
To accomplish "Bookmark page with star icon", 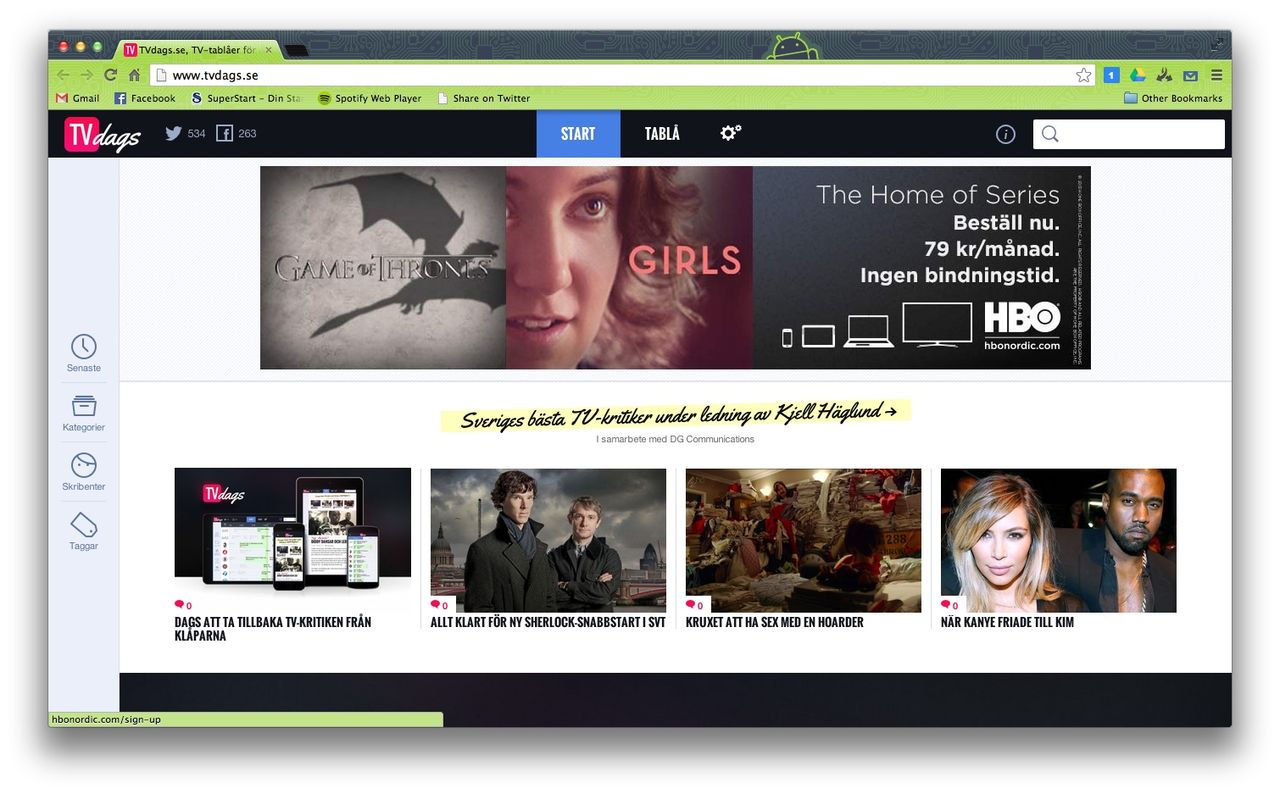I will [1083, 75].
